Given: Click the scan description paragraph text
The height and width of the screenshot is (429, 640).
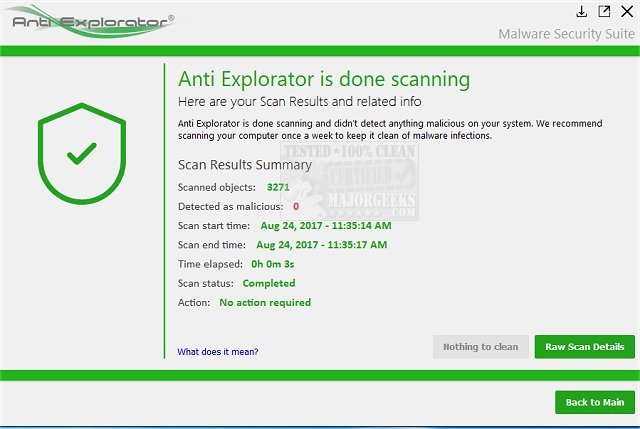Looking at the screenshot, I should tap(390, 129).
